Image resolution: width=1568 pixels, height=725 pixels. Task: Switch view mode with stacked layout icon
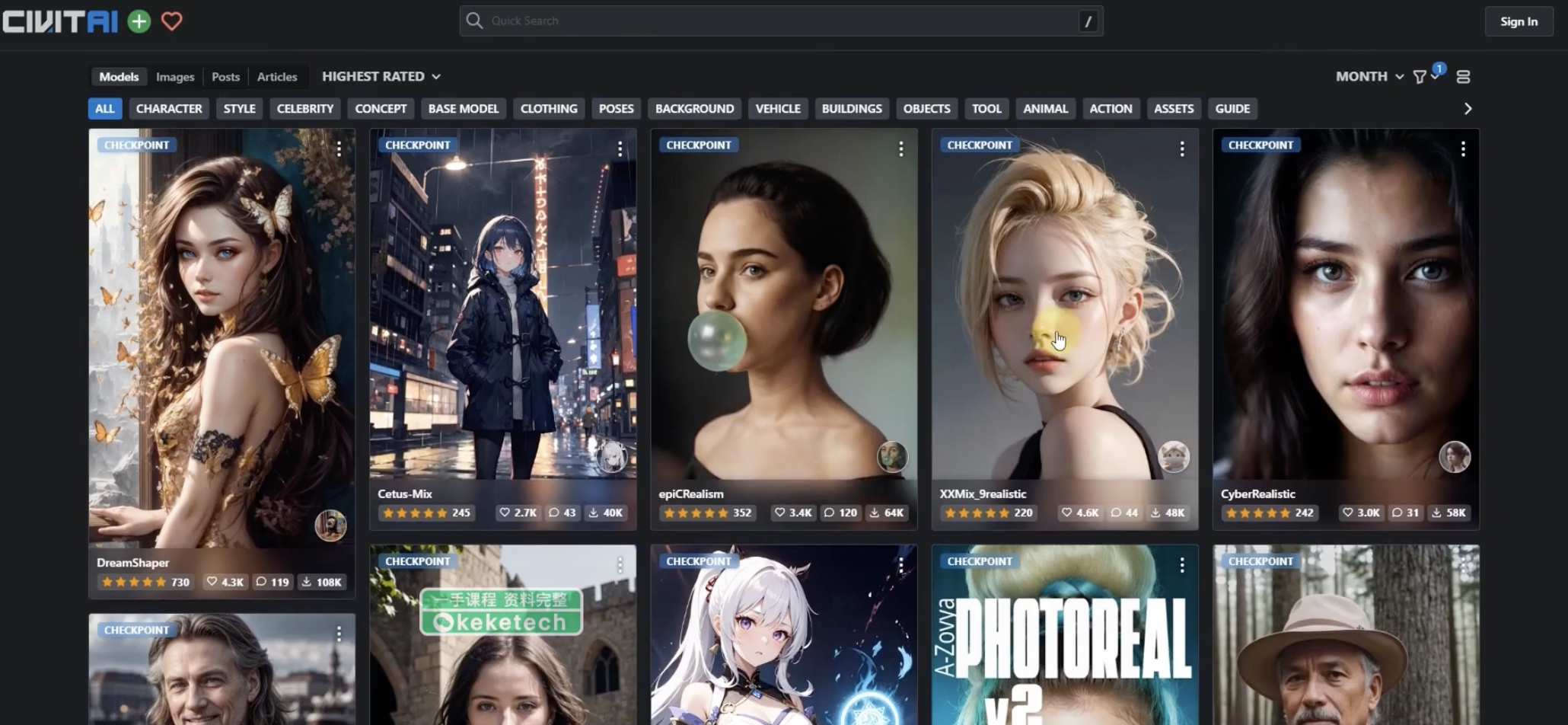[1463, 77]
